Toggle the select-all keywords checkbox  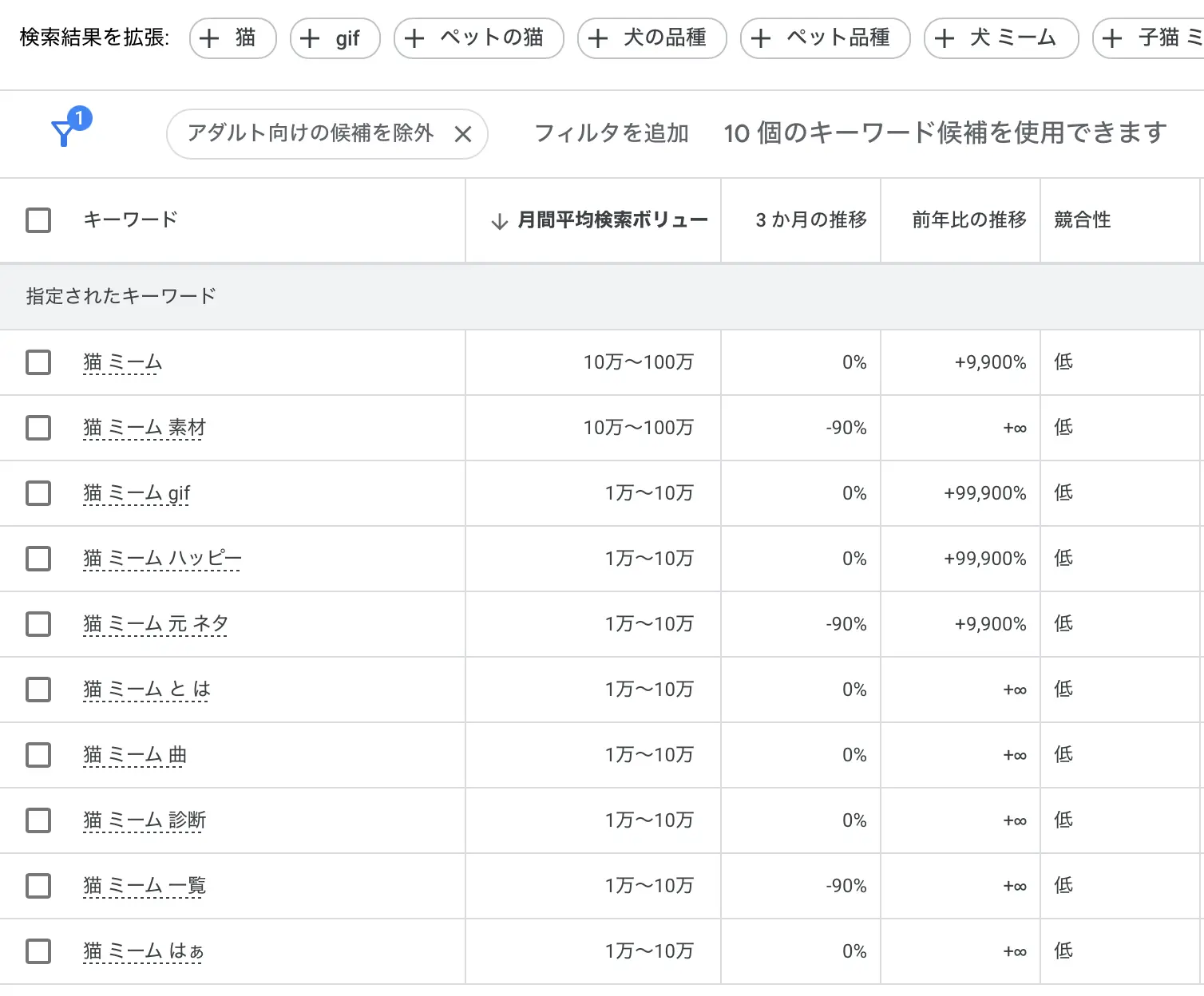[38, 220]
